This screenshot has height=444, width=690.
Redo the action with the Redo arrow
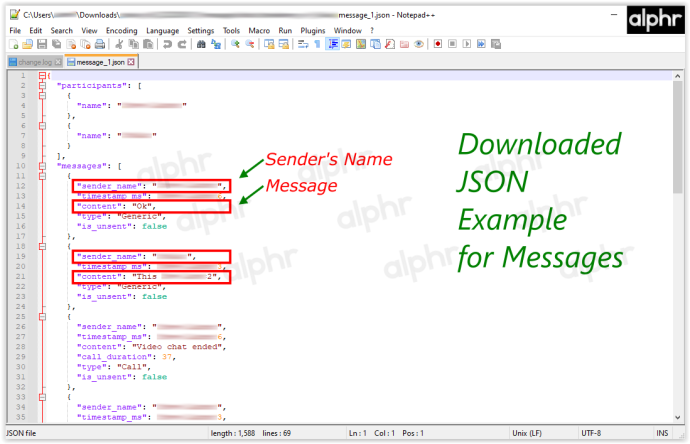point(182,44)
